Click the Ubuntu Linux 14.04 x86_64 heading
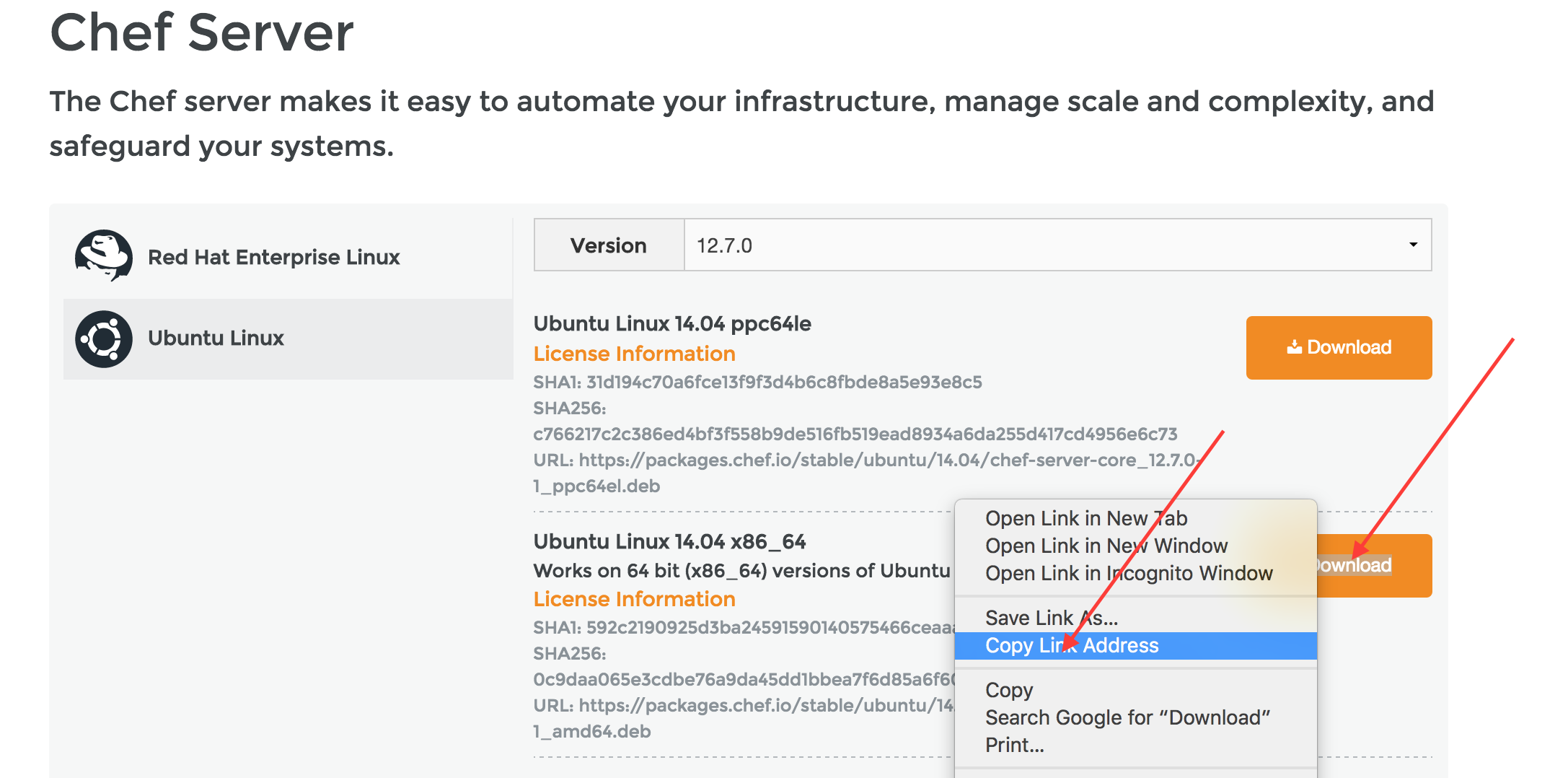 pos(670,541)
